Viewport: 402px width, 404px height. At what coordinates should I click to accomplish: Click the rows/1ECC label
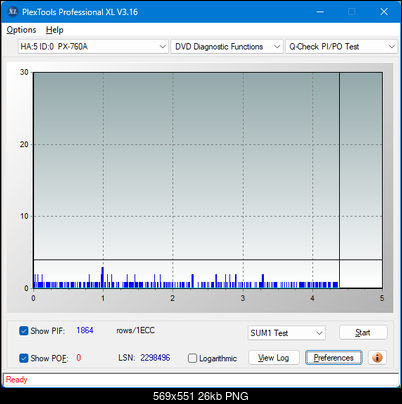coord(135,330)
